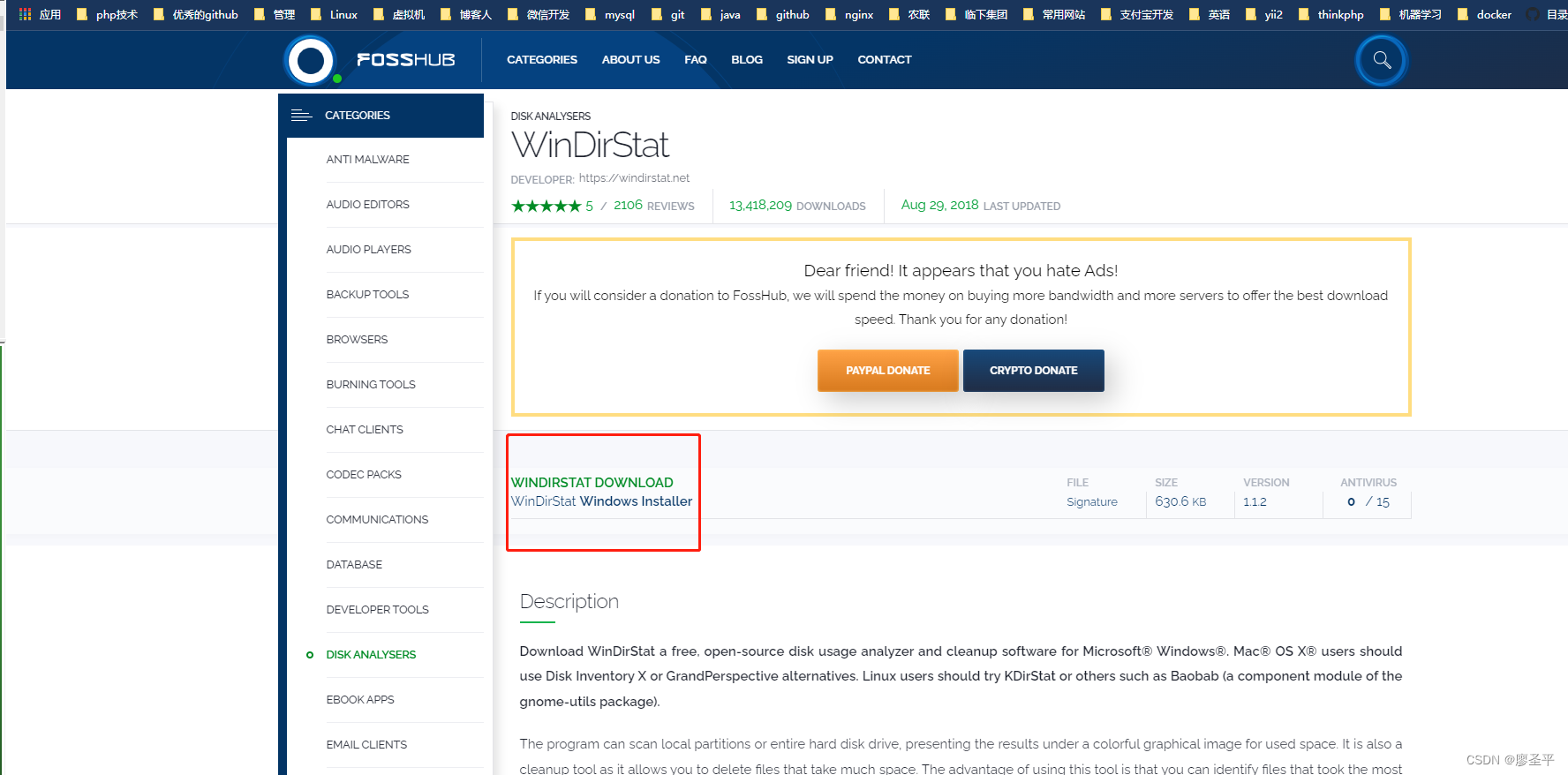Select DEVELOPER TOOLS category
Screen dimensions: 1568x775
click(x=378, y=610)
